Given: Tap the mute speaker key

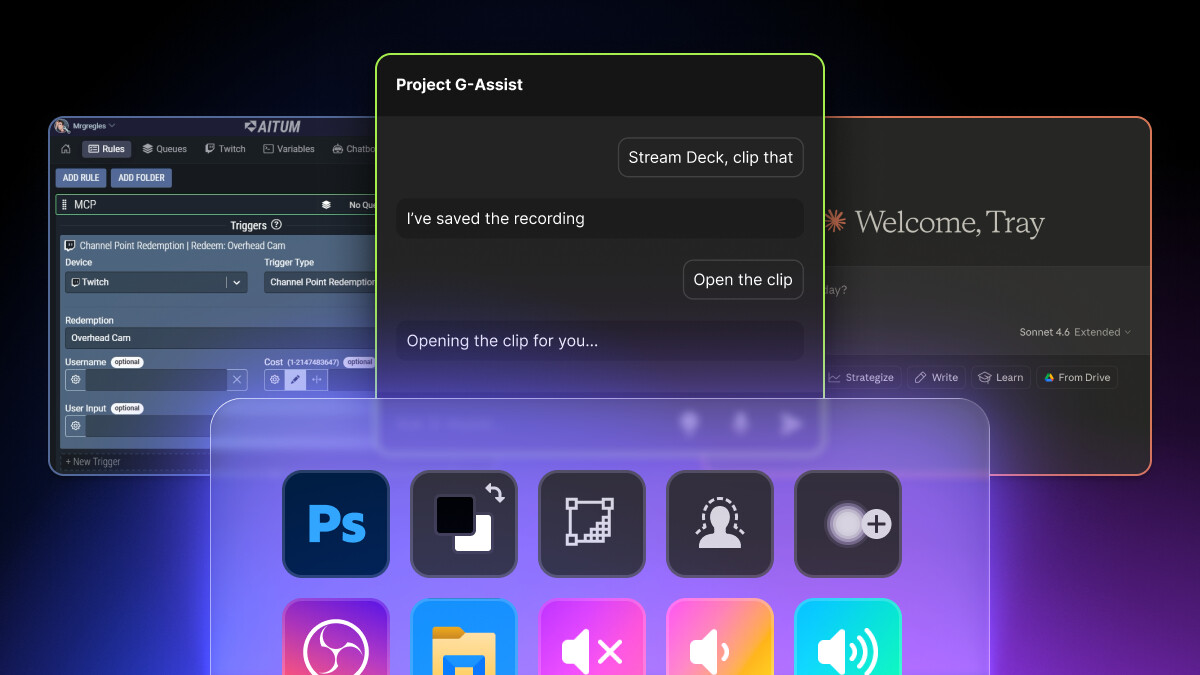Looking at the screenshot, I should pos(592,637).
